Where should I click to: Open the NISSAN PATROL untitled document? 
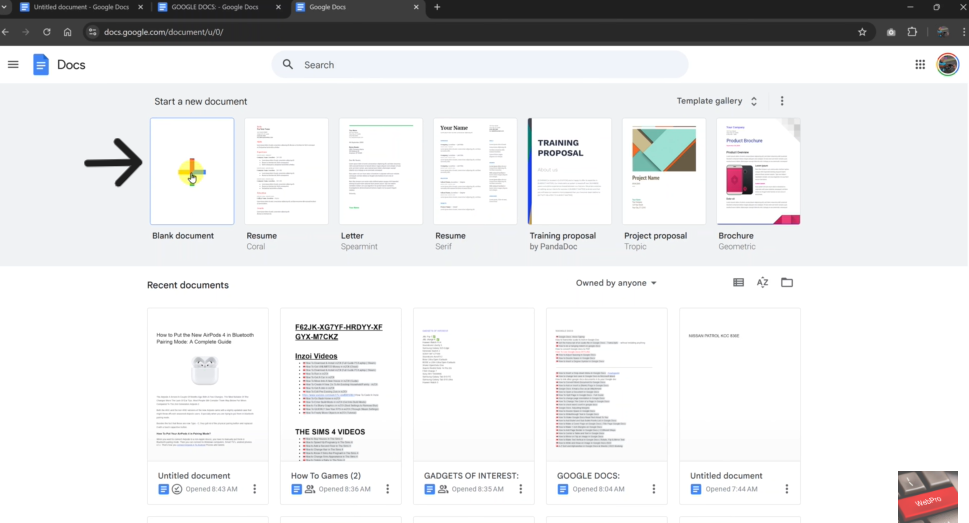(740, 385)
